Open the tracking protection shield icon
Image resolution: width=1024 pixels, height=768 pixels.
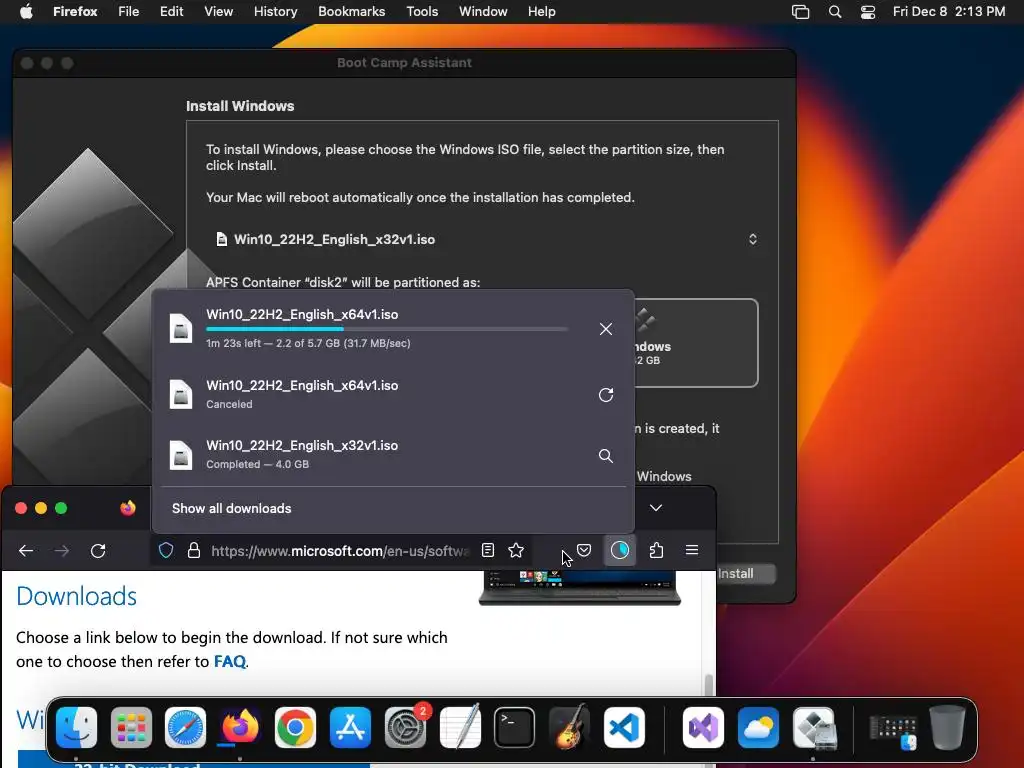[x=166, y=551]
